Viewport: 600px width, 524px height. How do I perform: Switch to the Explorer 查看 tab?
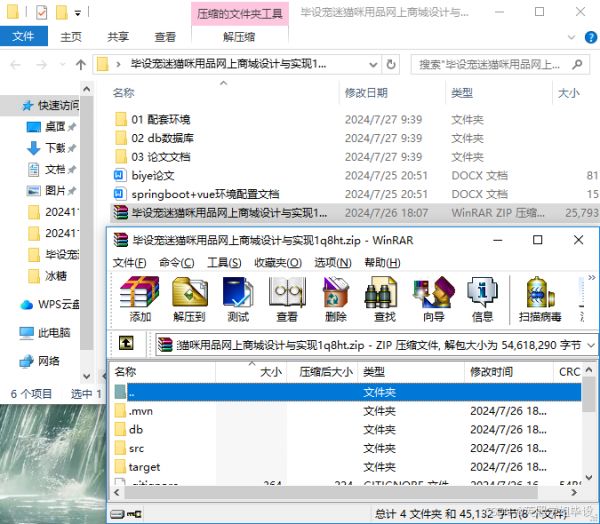point(165,37)
